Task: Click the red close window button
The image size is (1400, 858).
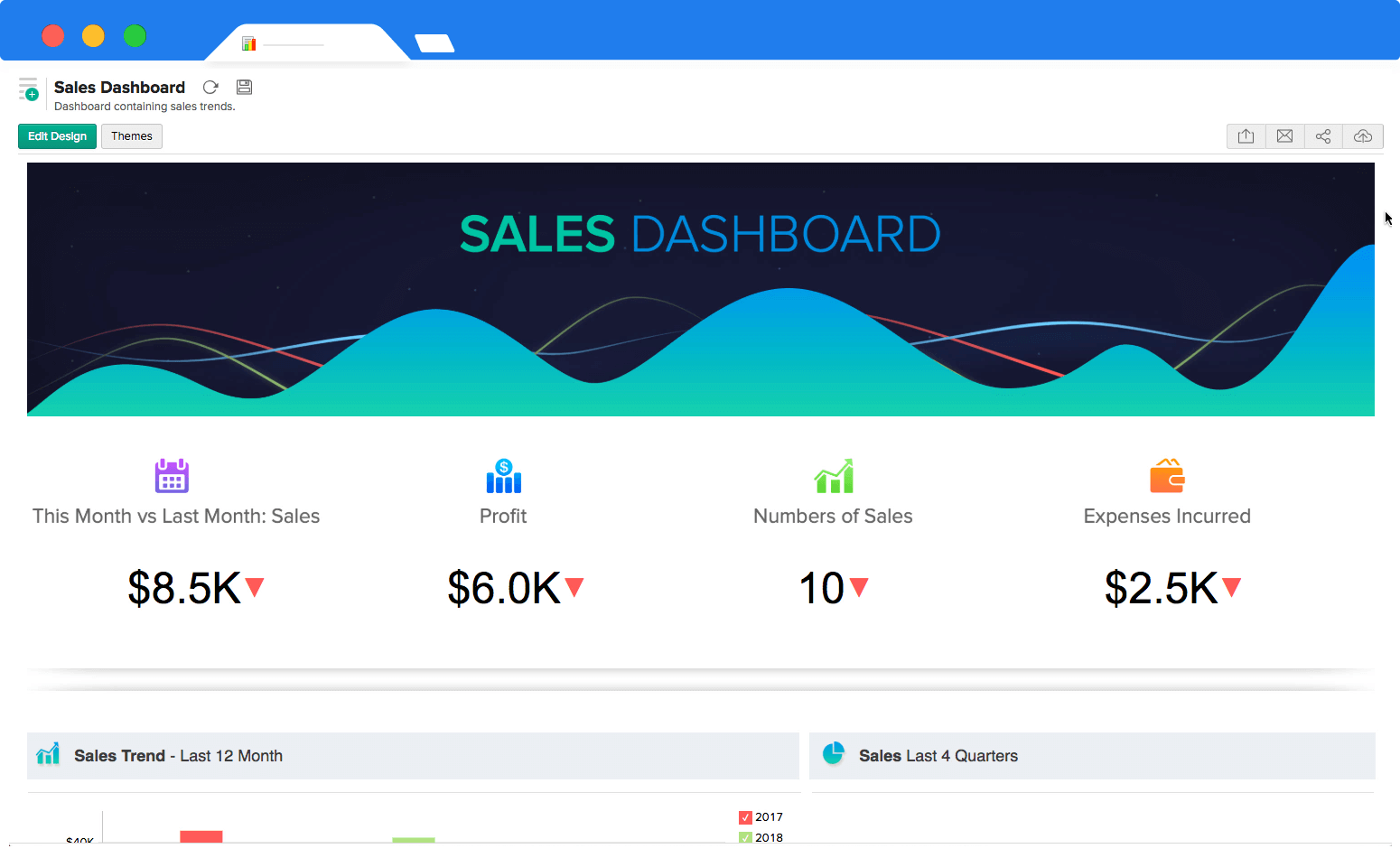Action: tap(53, 36)
